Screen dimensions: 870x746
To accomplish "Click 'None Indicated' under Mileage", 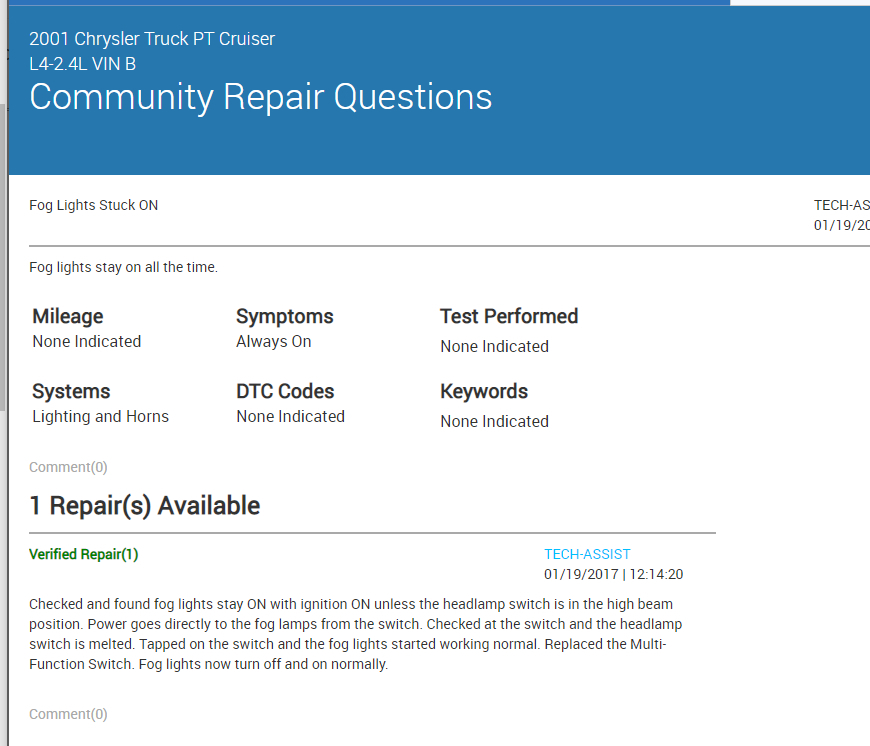I will 87,341.
